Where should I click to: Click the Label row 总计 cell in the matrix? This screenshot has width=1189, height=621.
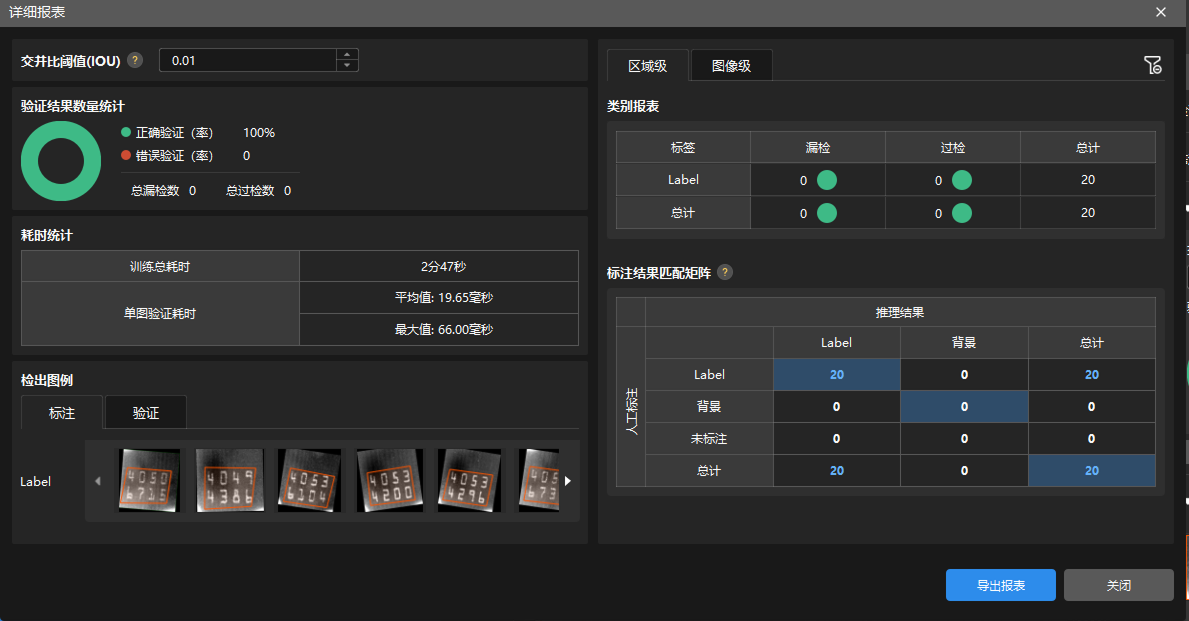(x=1091, y=375)
